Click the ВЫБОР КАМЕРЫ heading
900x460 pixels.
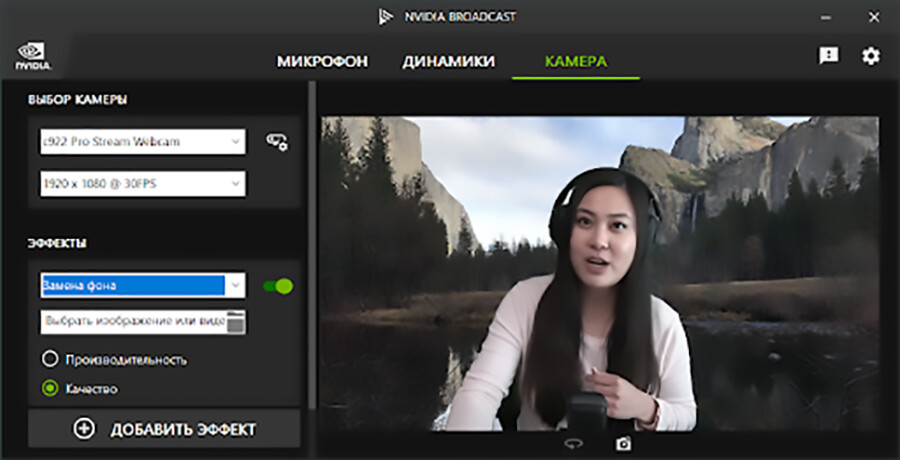pos(77,100)
